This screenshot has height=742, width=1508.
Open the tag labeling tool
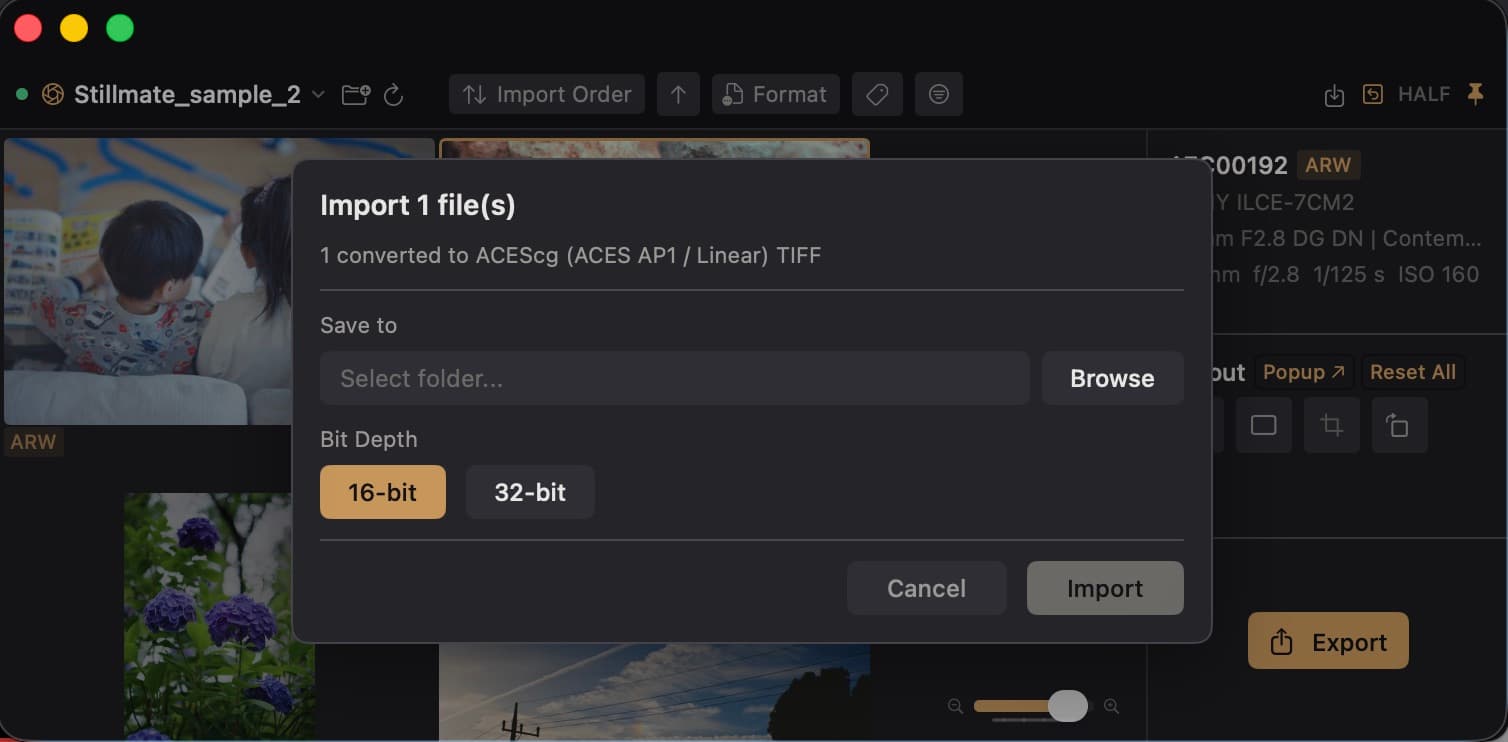pos(877,94)
